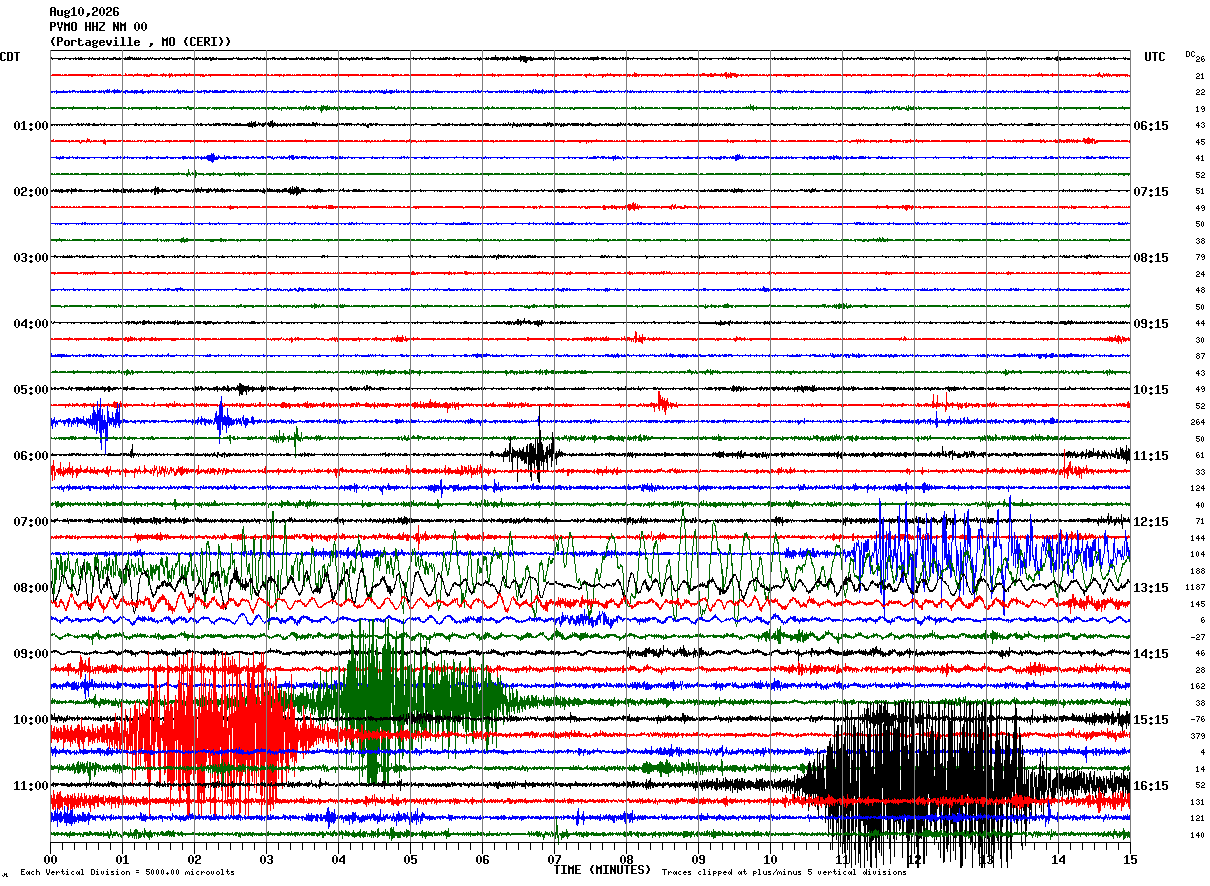Click the 15:15 UTC time label
The height and width of the screenshot is (886, 1210).
tap(1151, 720)
